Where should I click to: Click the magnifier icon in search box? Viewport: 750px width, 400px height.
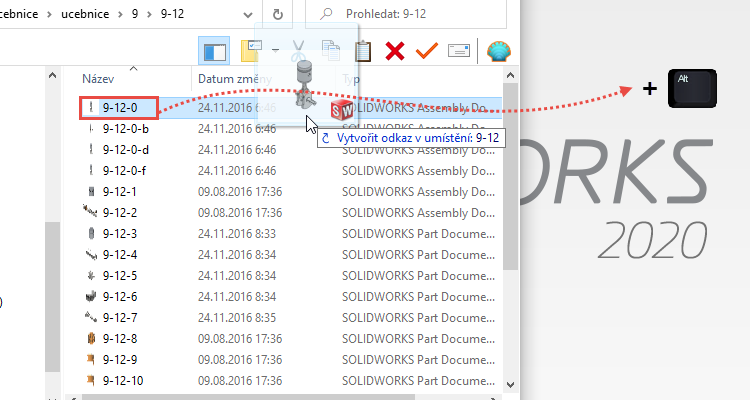326,14
